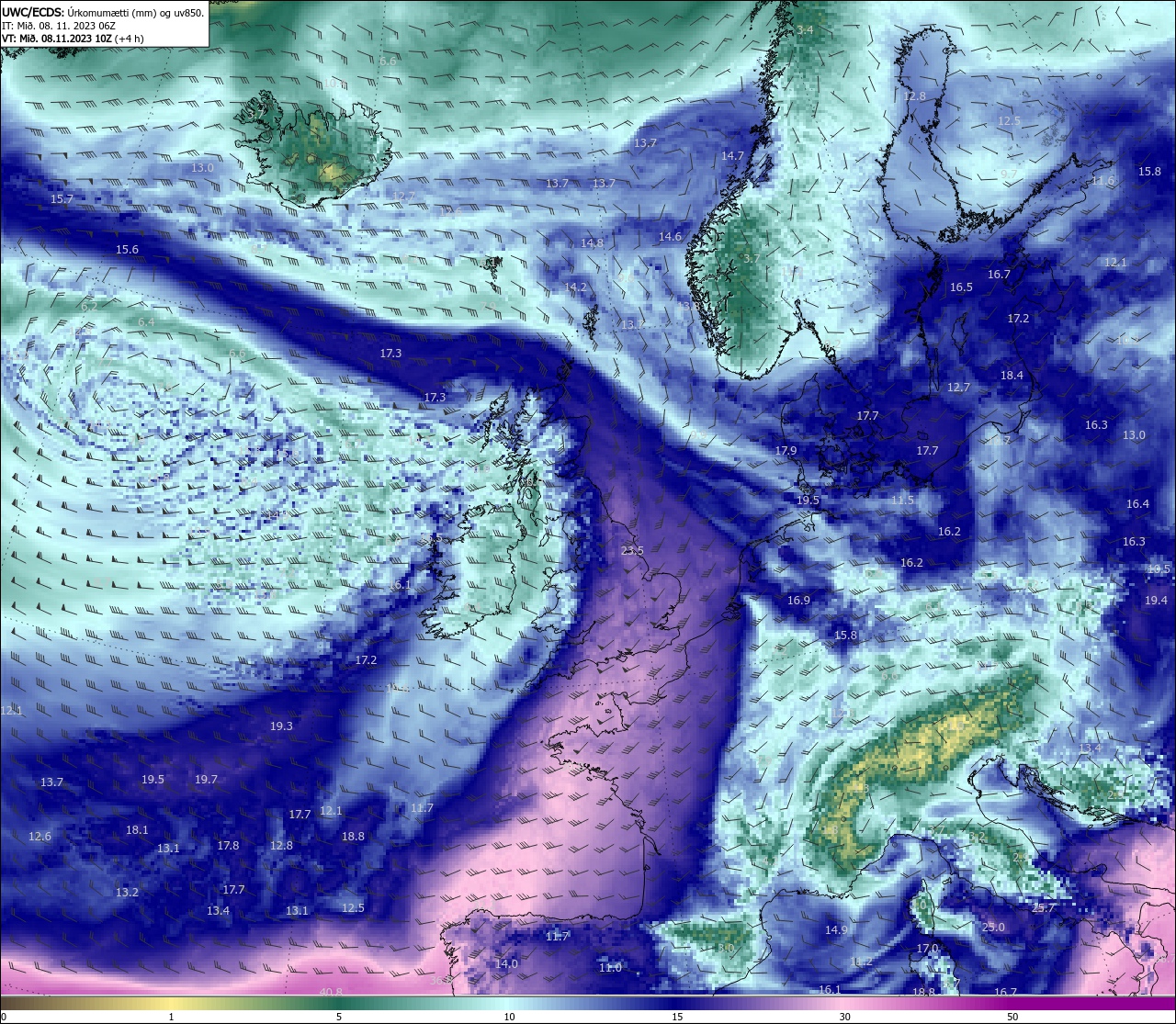Click the 9.7 value over Finland
The height and width of the screenshot is (1024, 1176).
coord(1009,174)
